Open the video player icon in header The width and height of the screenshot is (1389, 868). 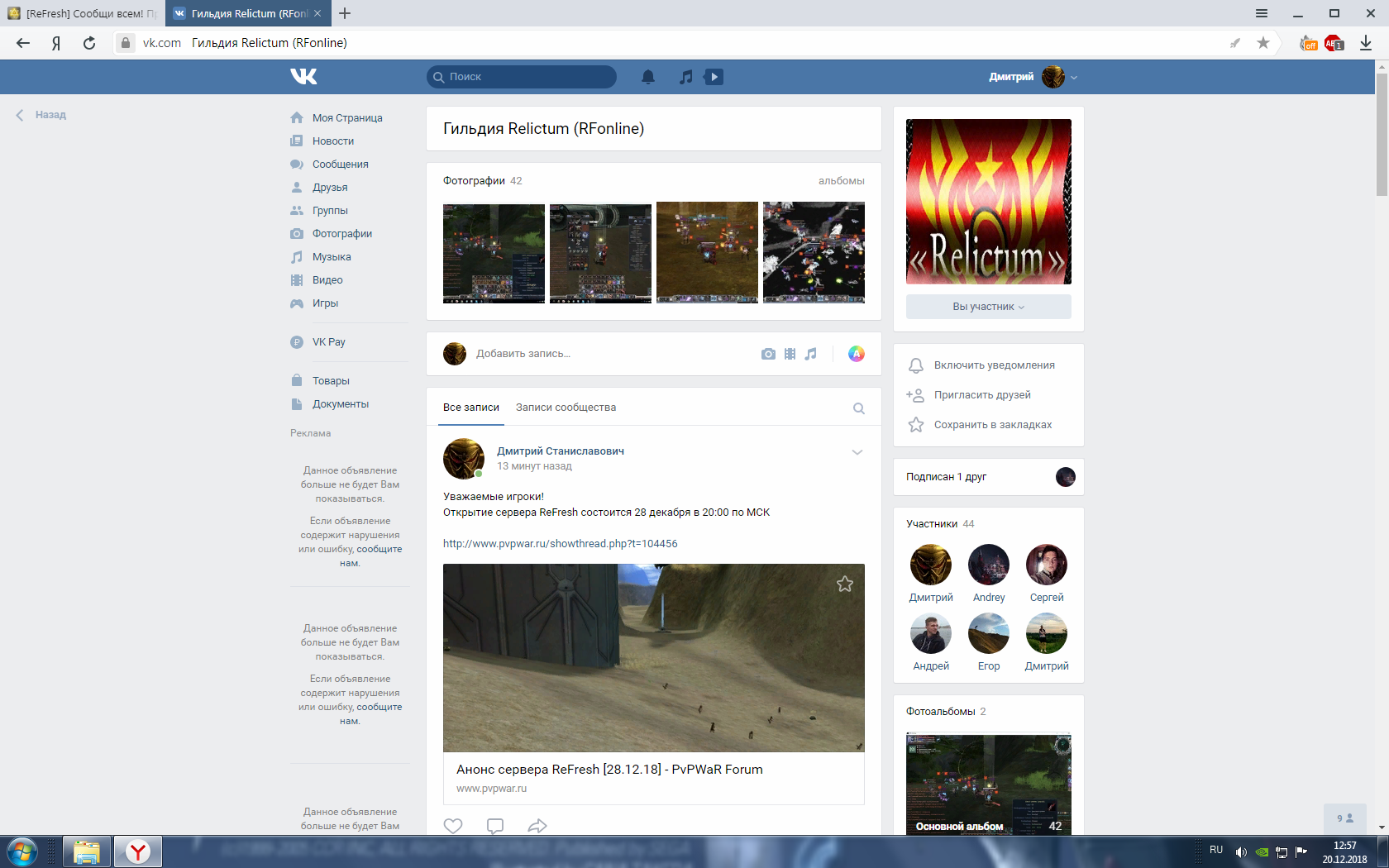pyautogui.click(x=714, y=77)
